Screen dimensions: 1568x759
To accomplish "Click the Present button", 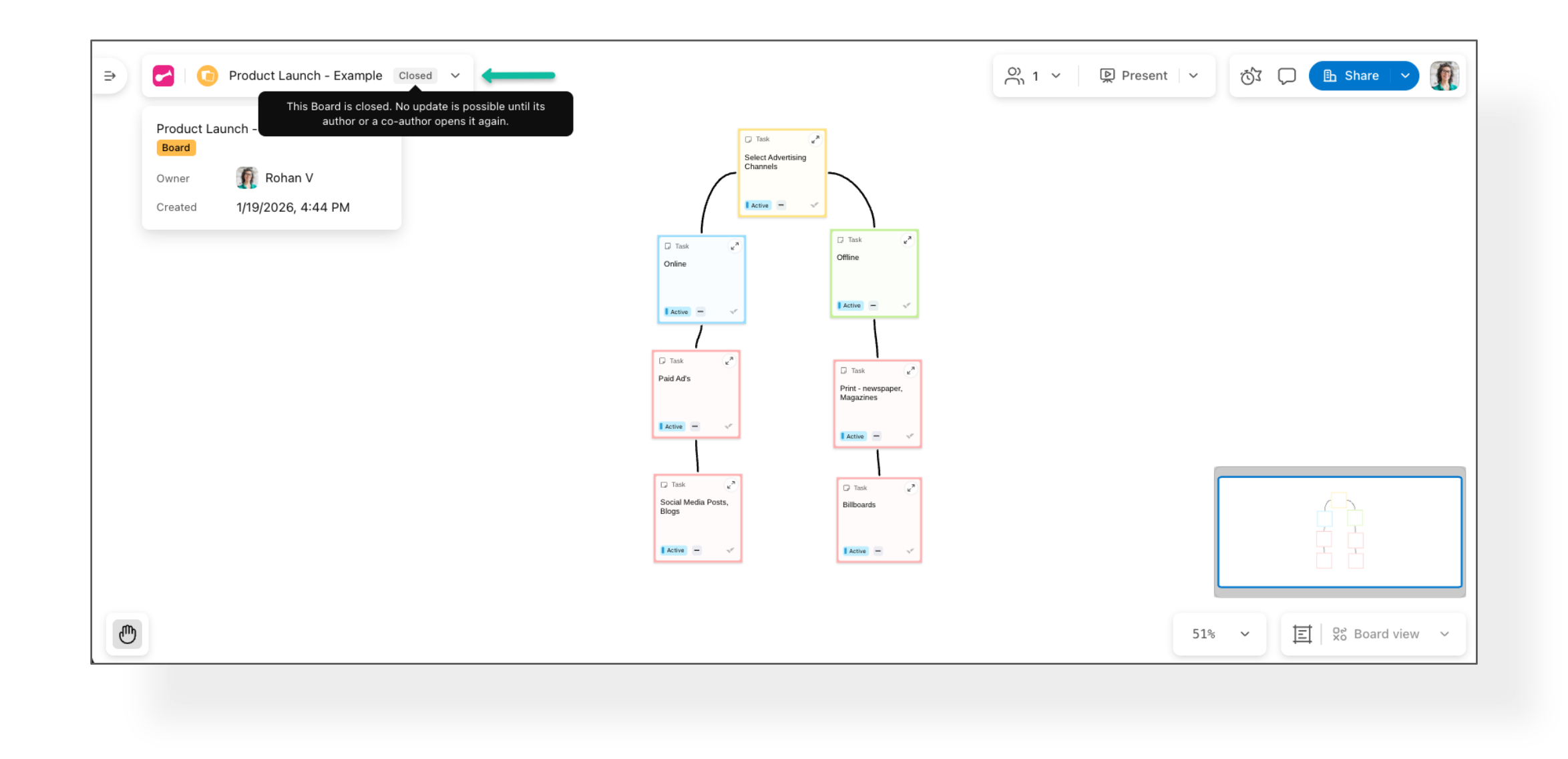I will pyautogui.click(x=1133, y=76).
